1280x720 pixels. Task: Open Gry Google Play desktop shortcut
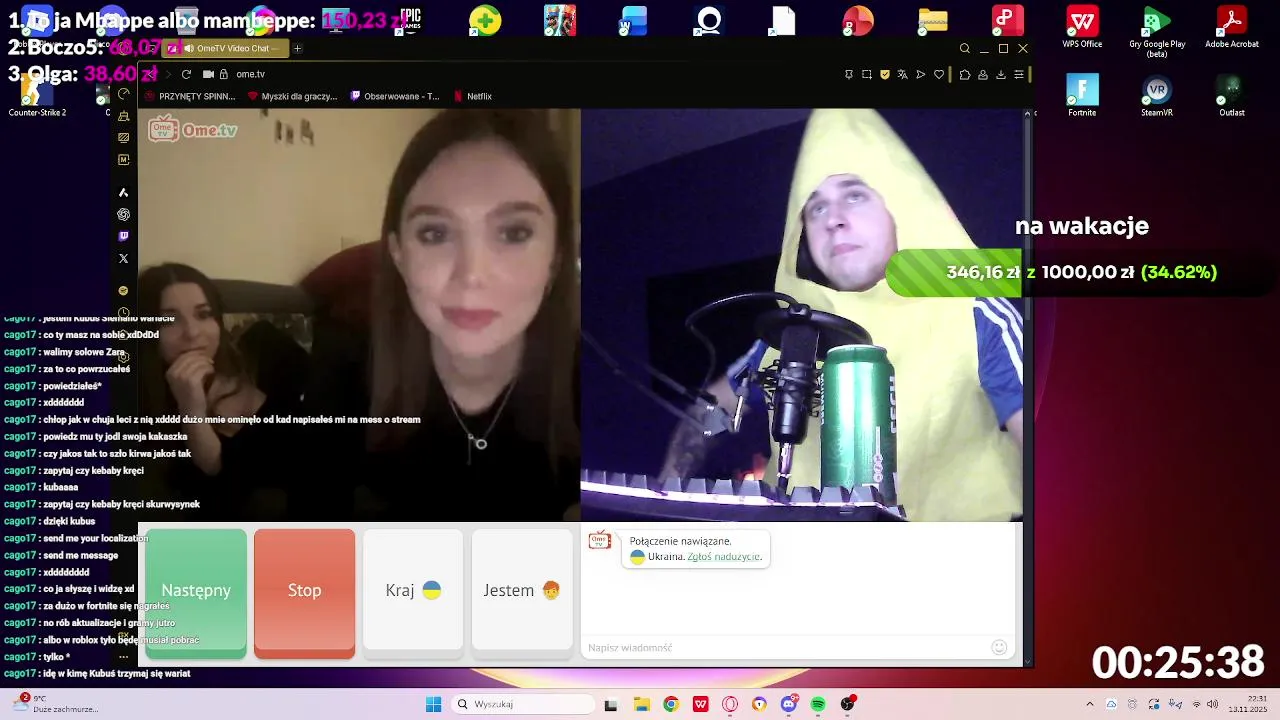pos(1157,31)
